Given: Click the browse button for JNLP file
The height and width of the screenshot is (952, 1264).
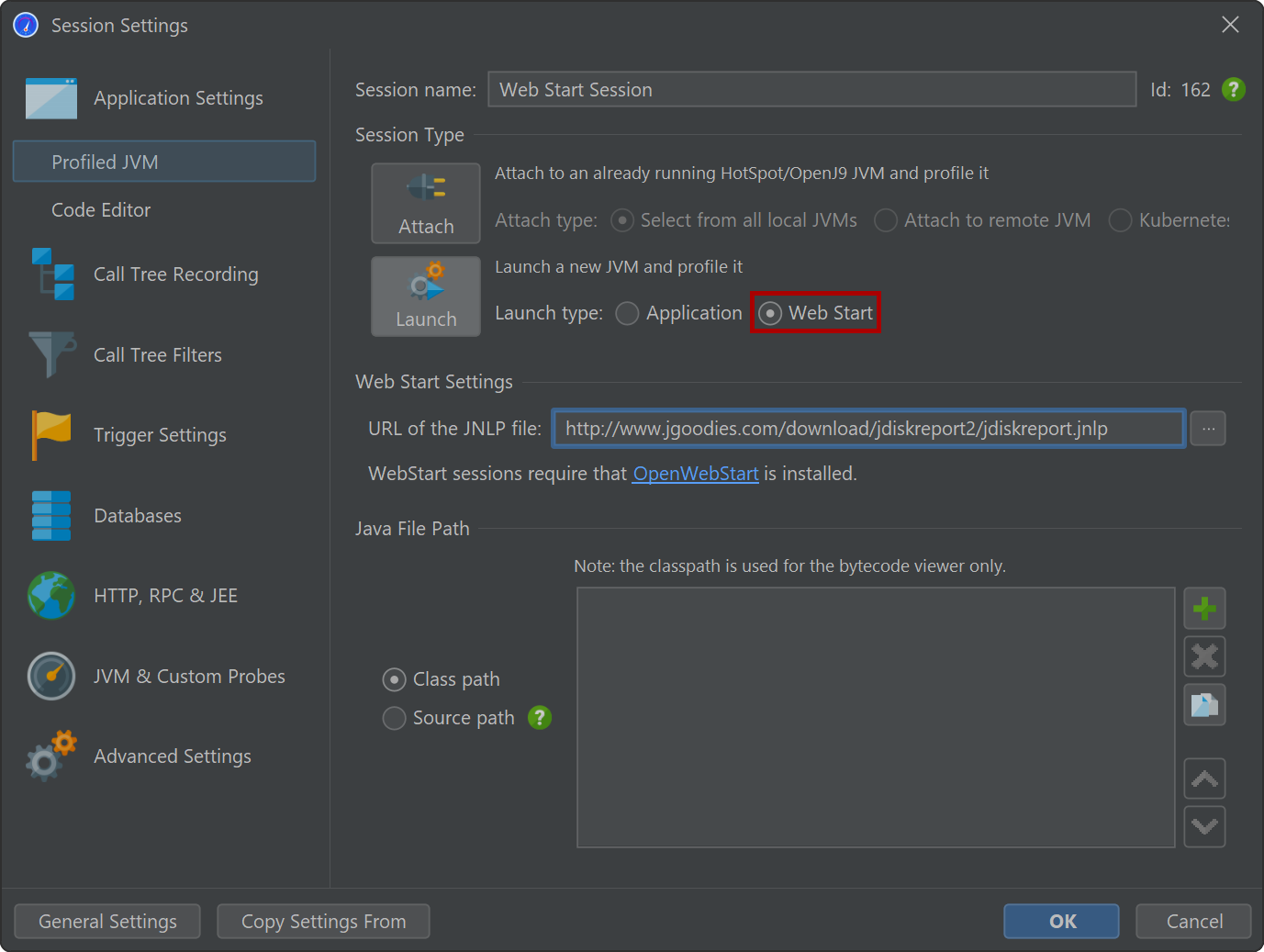Looking at the screenshot, I should [x=1208, y=429].
